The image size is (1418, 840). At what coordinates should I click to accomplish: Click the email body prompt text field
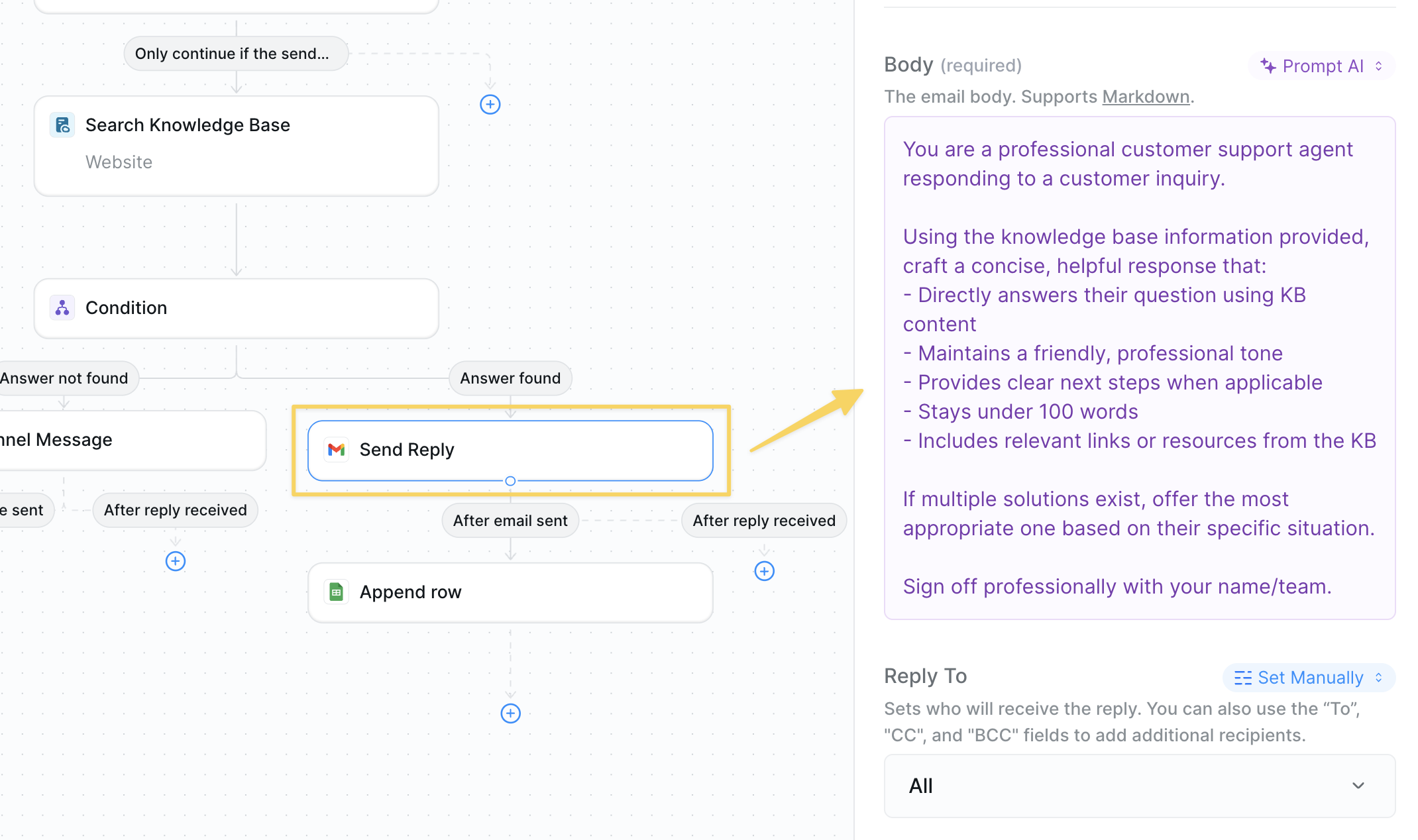(1139, 368)
